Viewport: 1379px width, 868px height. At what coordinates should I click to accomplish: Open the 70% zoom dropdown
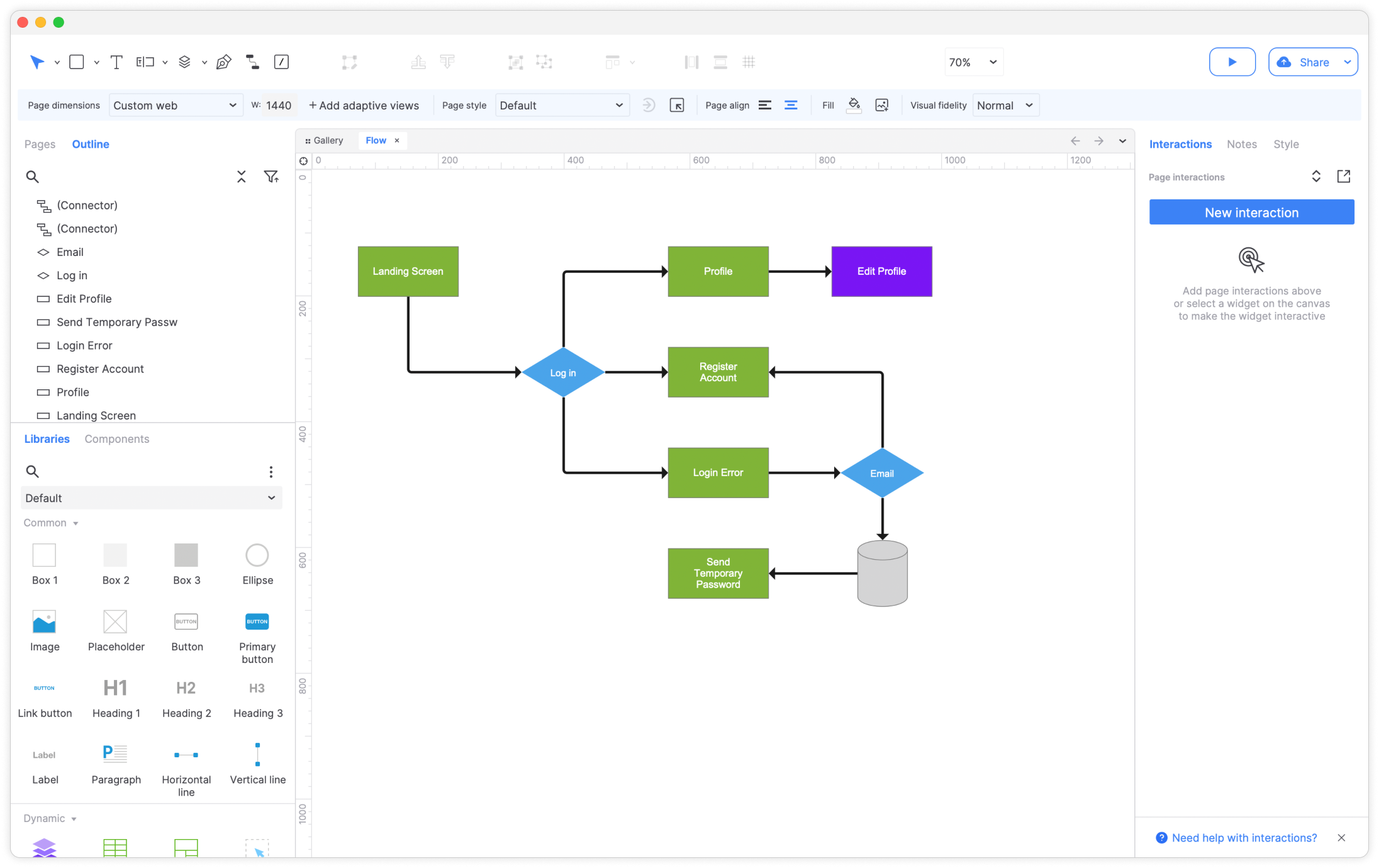973,62
